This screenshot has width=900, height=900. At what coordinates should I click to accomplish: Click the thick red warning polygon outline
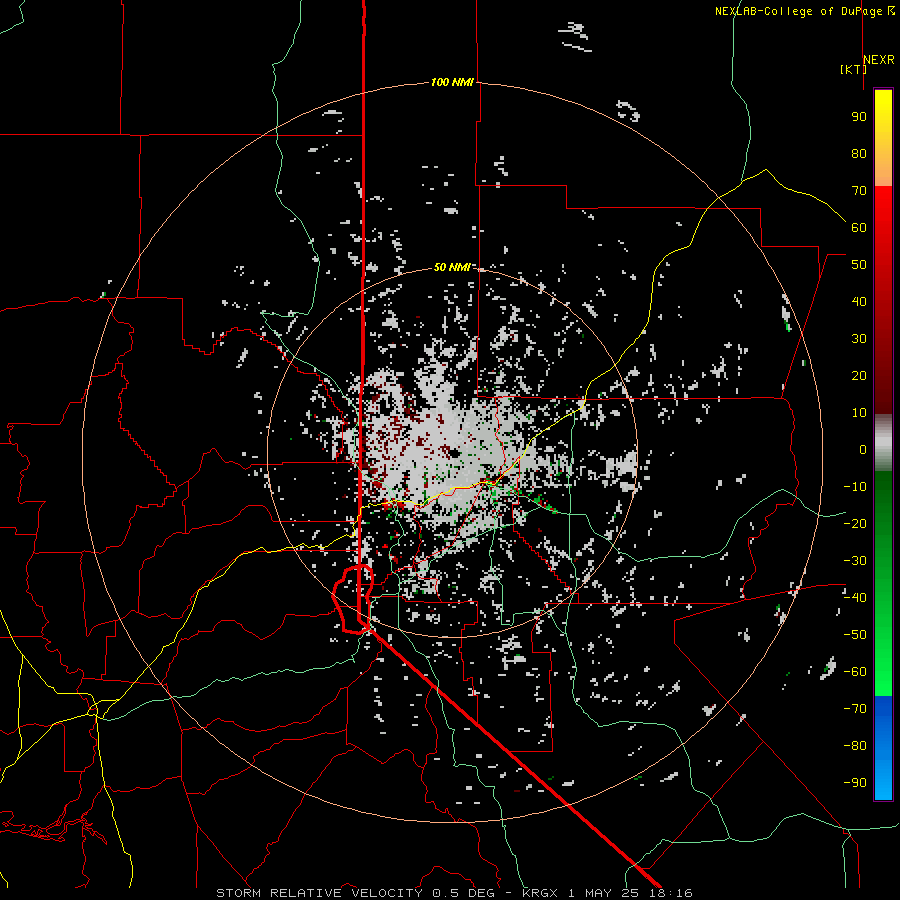tap(354, 599)
